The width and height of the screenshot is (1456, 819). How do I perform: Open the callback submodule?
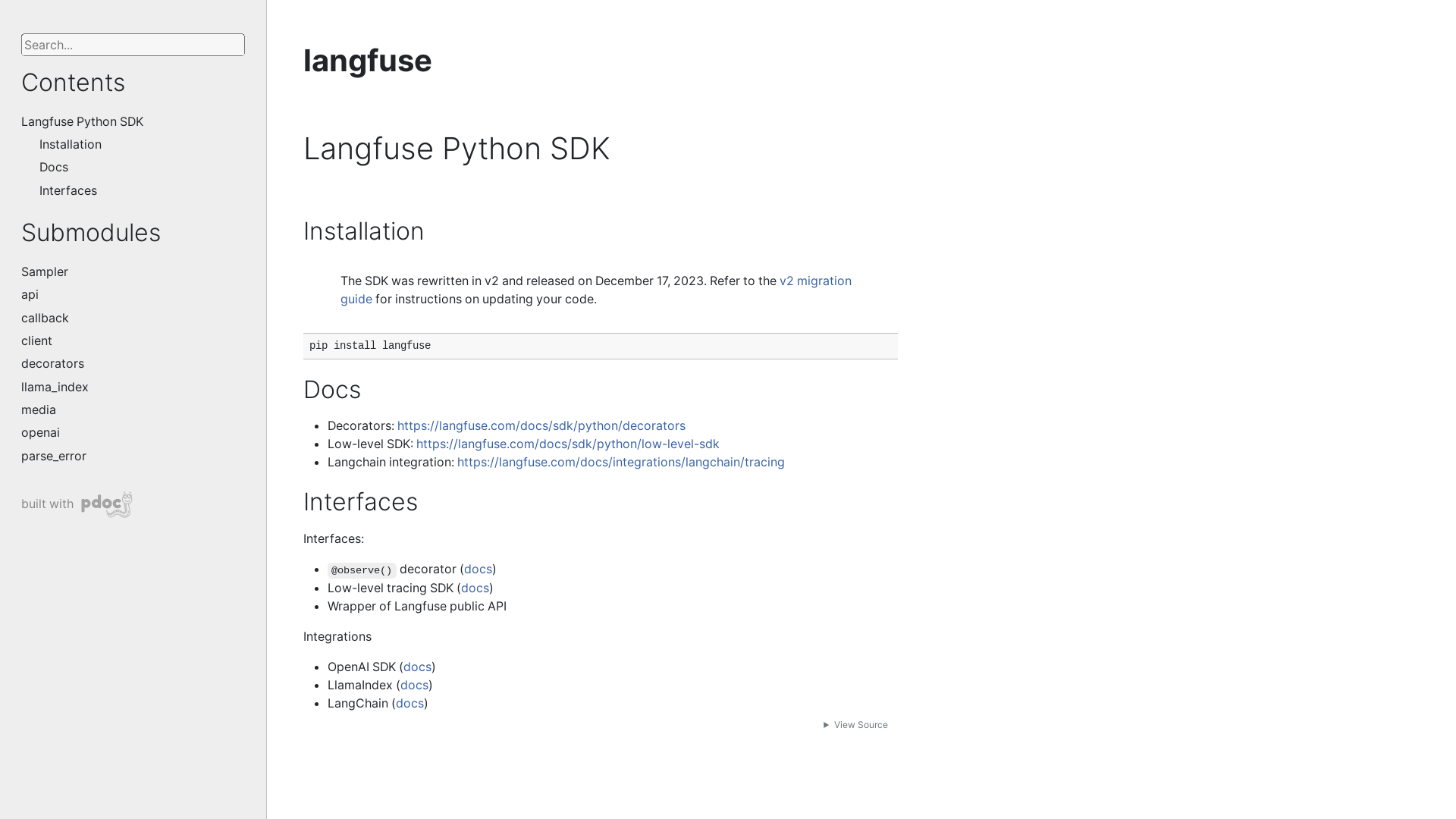pyautogui.click(x=45, y=318)
